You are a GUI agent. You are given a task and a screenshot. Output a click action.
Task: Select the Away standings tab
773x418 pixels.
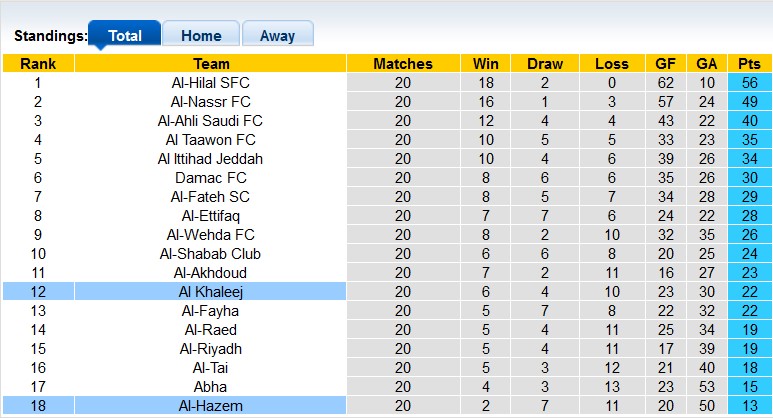pos(277,36)
